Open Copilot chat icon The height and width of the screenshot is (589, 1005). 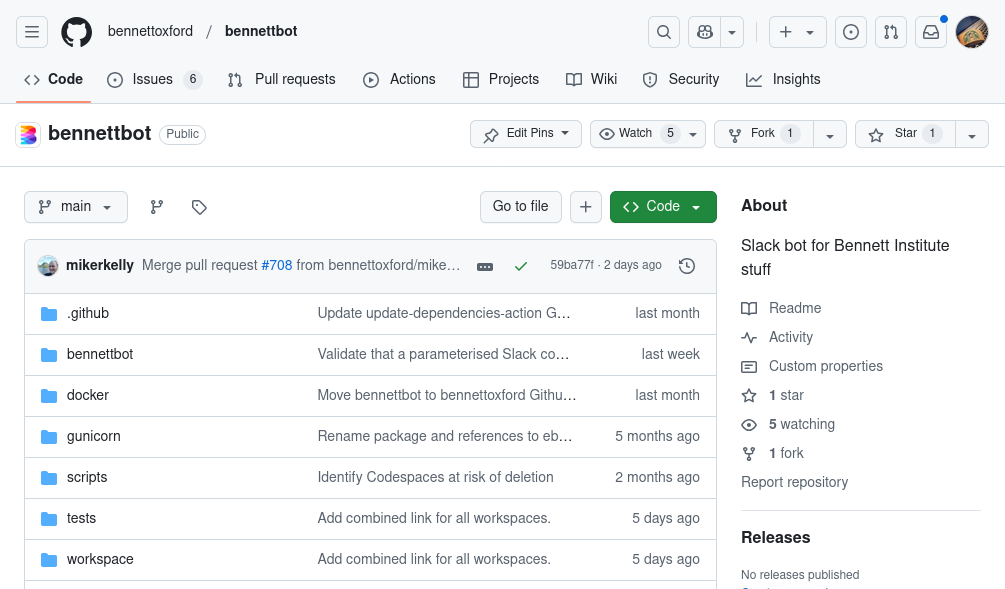tap(704, 32)
